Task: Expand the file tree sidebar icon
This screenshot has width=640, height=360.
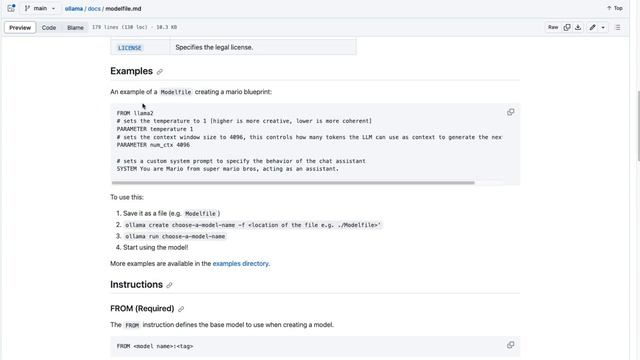Action: tap(11, 8)
